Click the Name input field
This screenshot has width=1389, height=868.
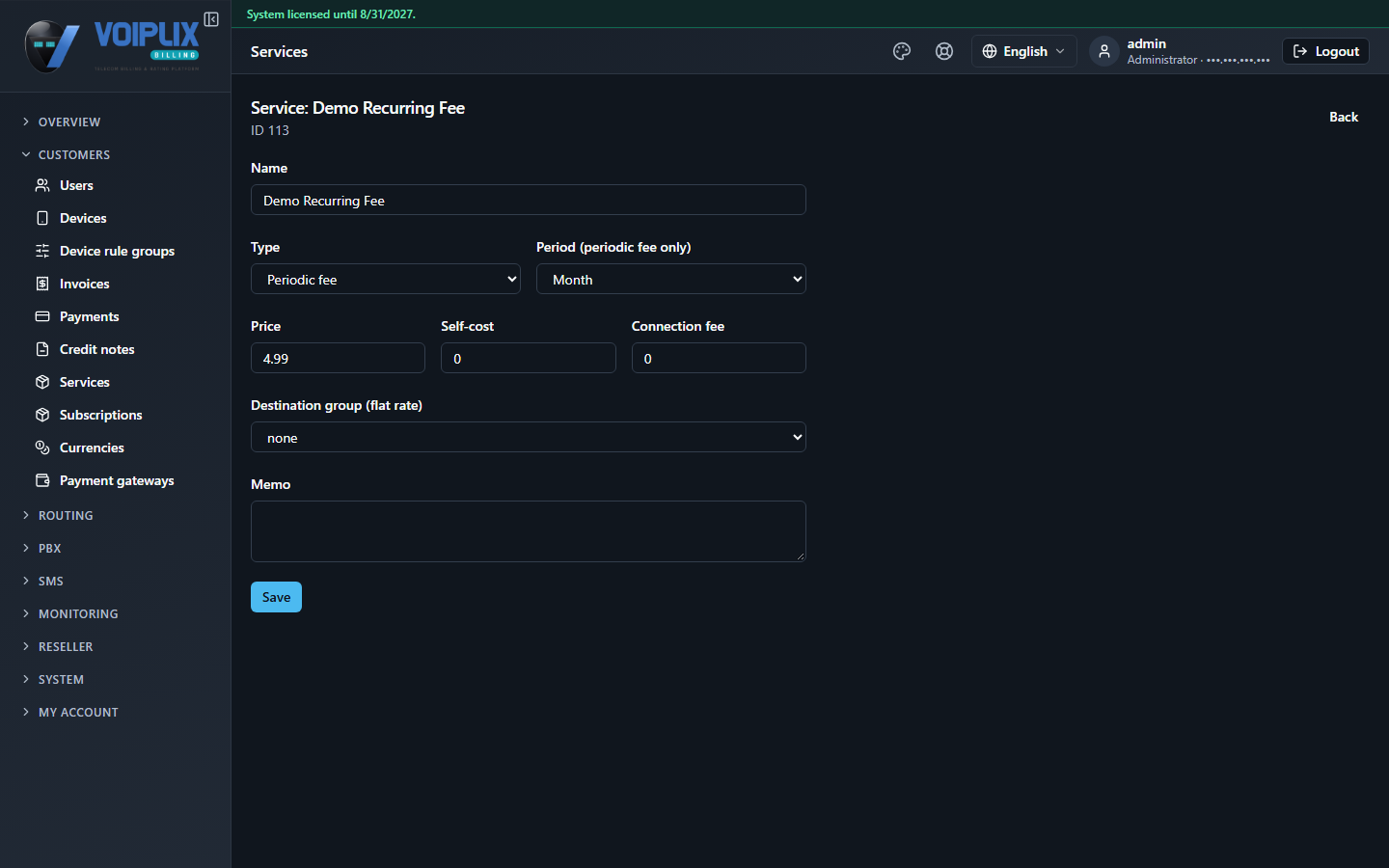click(x=529, y=200)
